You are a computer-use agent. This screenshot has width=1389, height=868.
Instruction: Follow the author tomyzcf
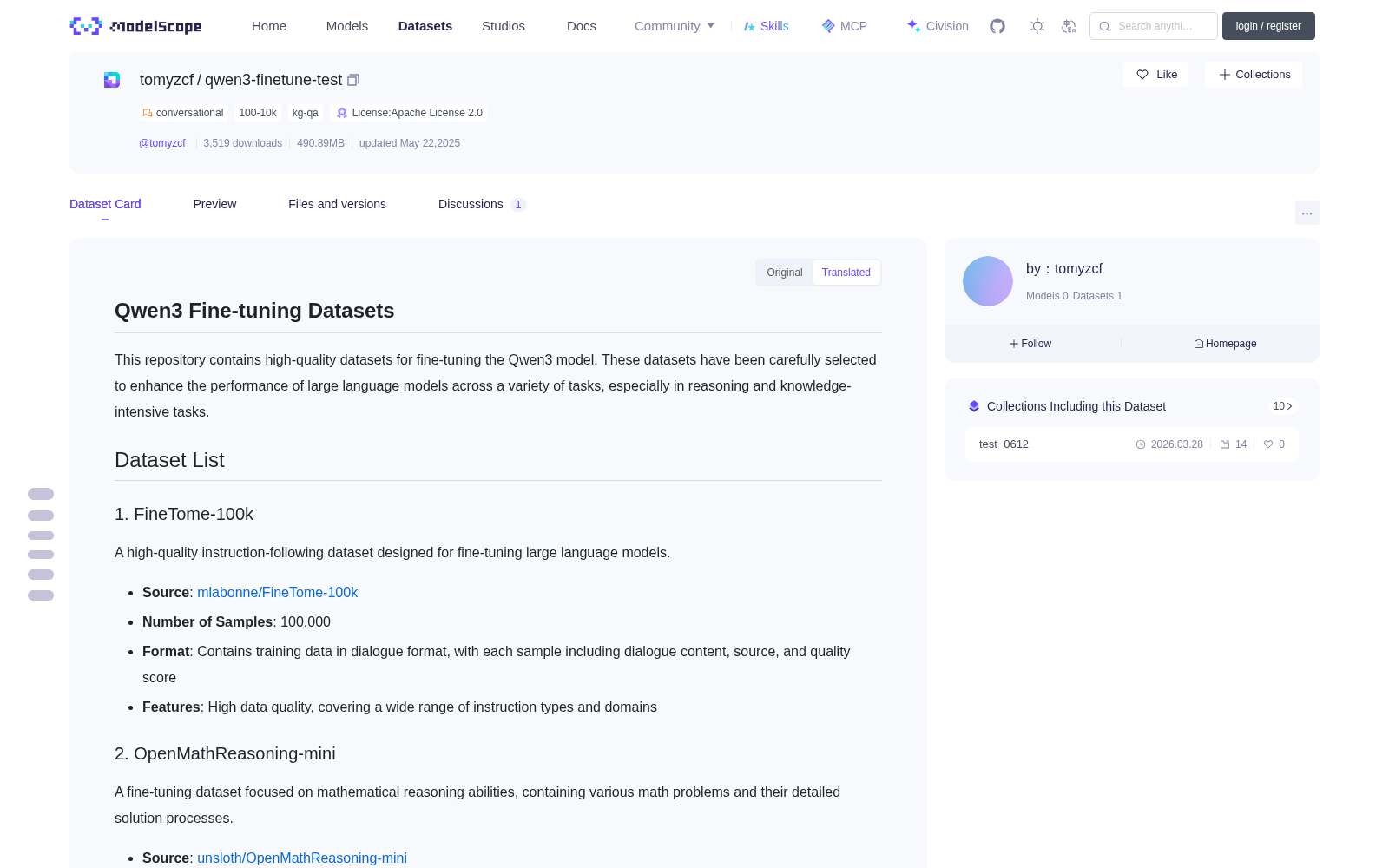[x=1030, y=344]
